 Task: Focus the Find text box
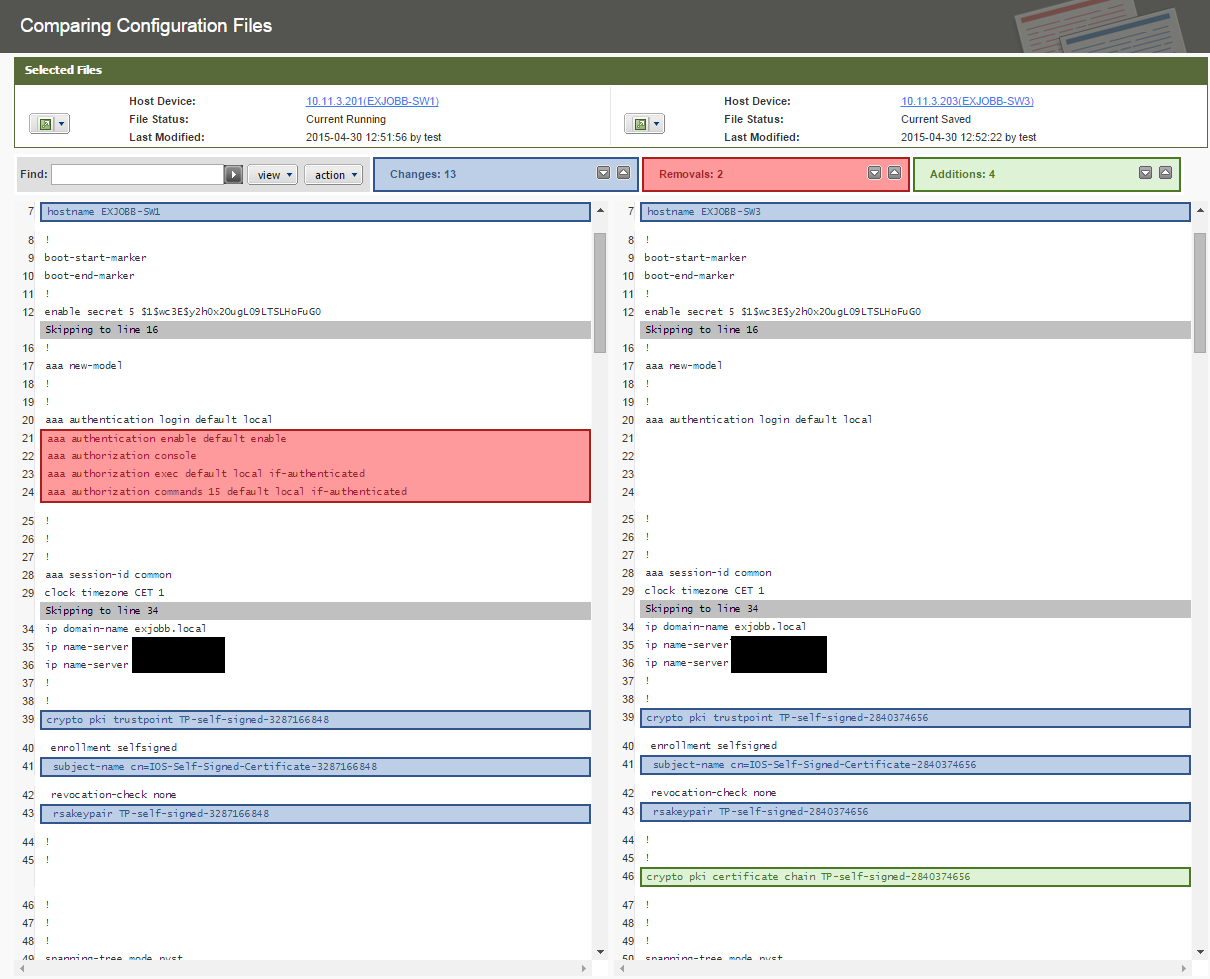pos(137,175)
